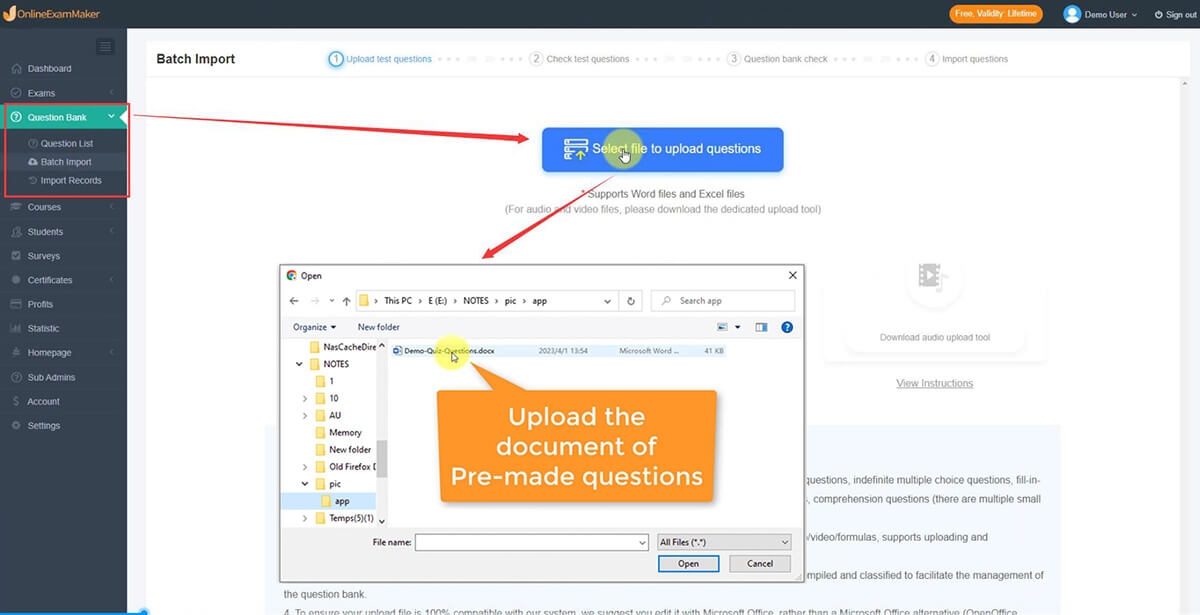Image resolution: width=1200 pixels, height=615 pixels.
Task: Go to Question List
Action: 66,144
